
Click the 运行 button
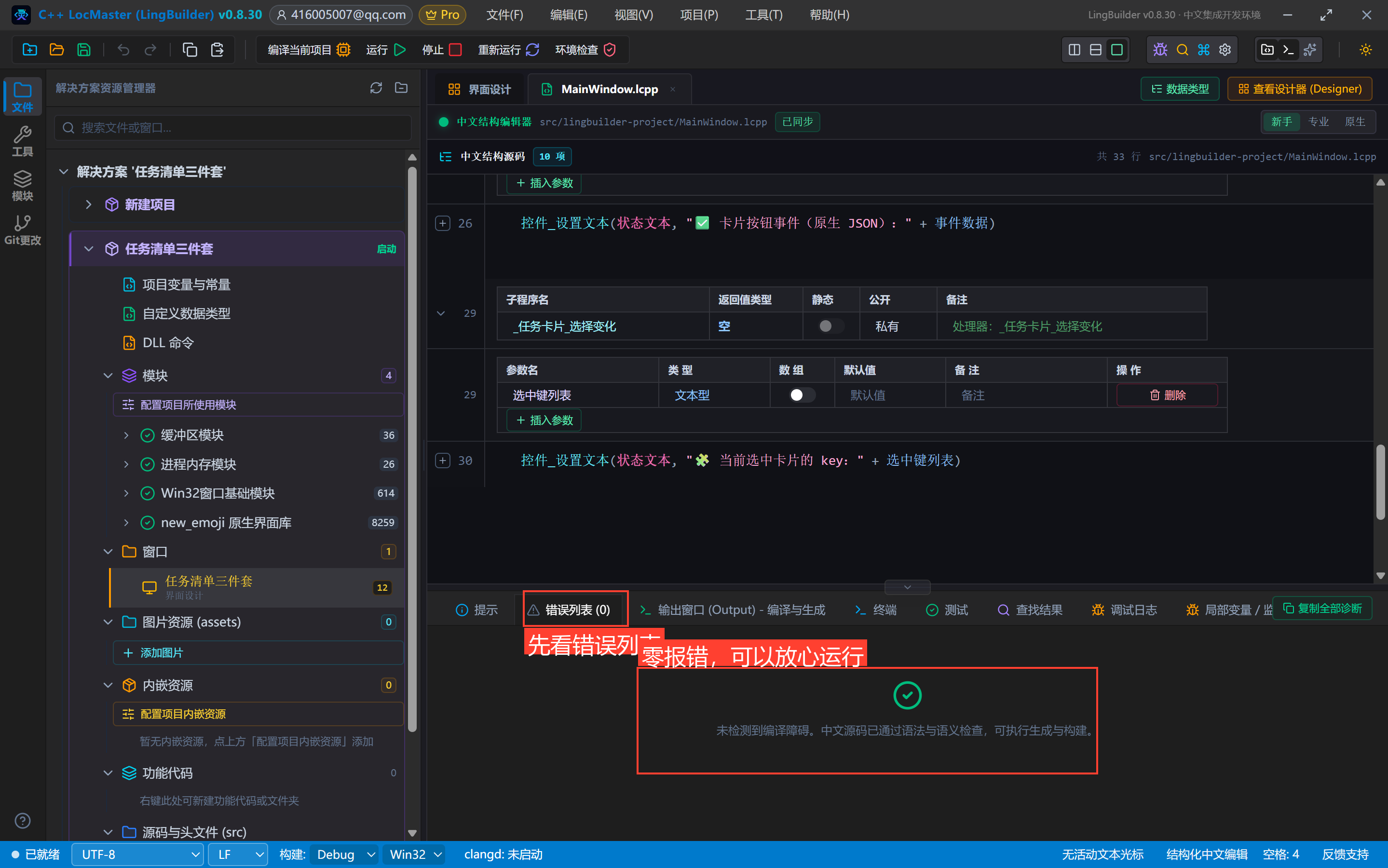(386, 50)
